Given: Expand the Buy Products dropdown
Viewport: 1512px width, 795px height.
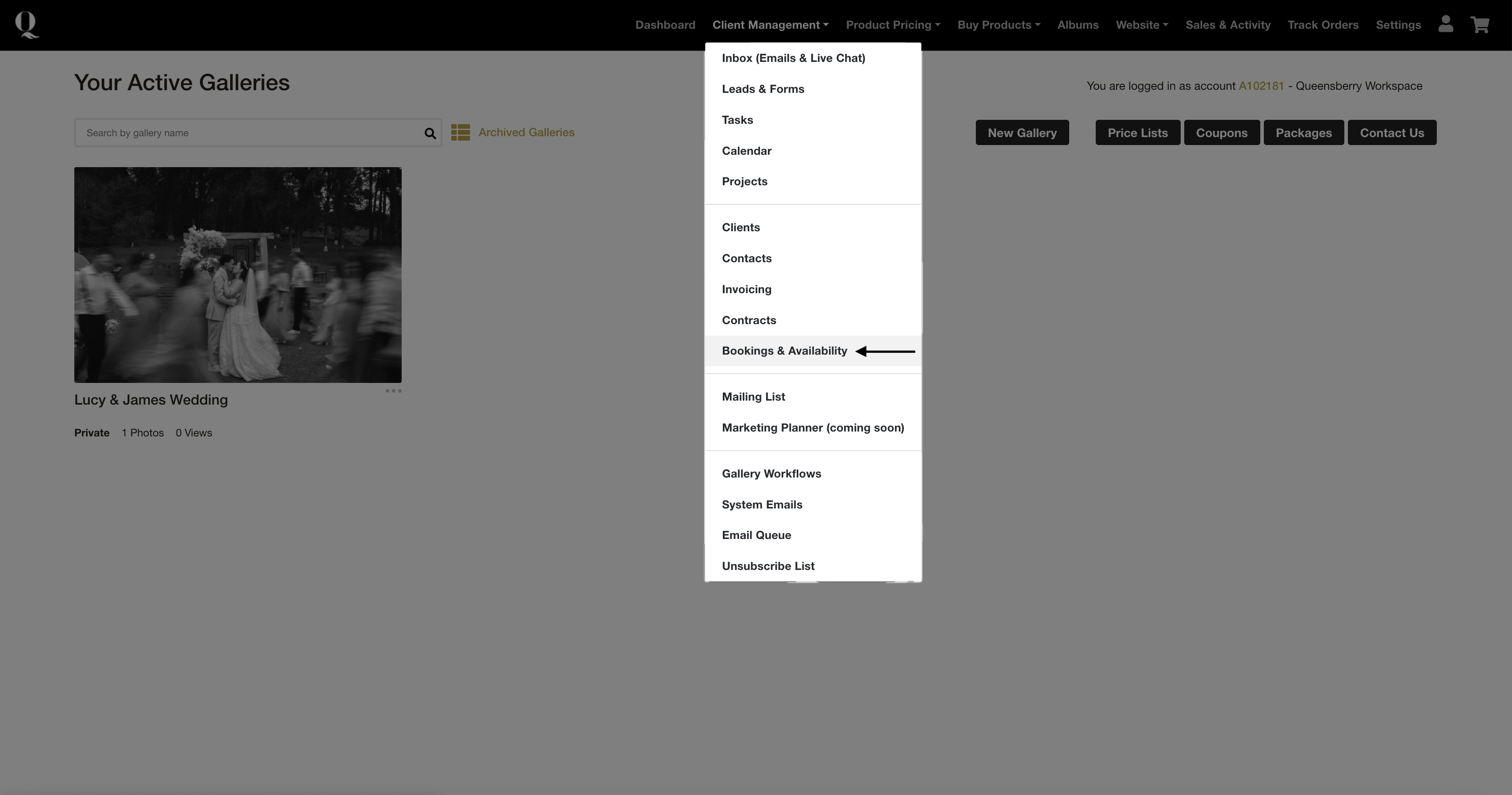Looking at the screenshot, I should [998, 25].
